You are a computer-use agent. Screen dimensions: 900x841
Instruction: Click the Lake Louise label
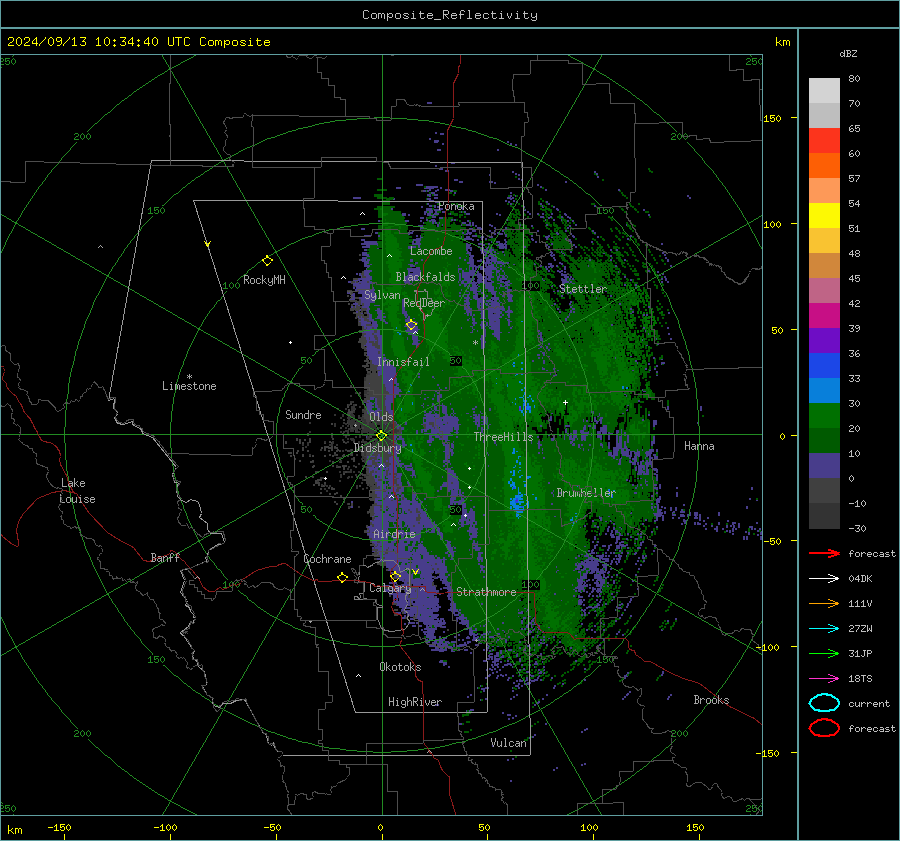point(77,491)
